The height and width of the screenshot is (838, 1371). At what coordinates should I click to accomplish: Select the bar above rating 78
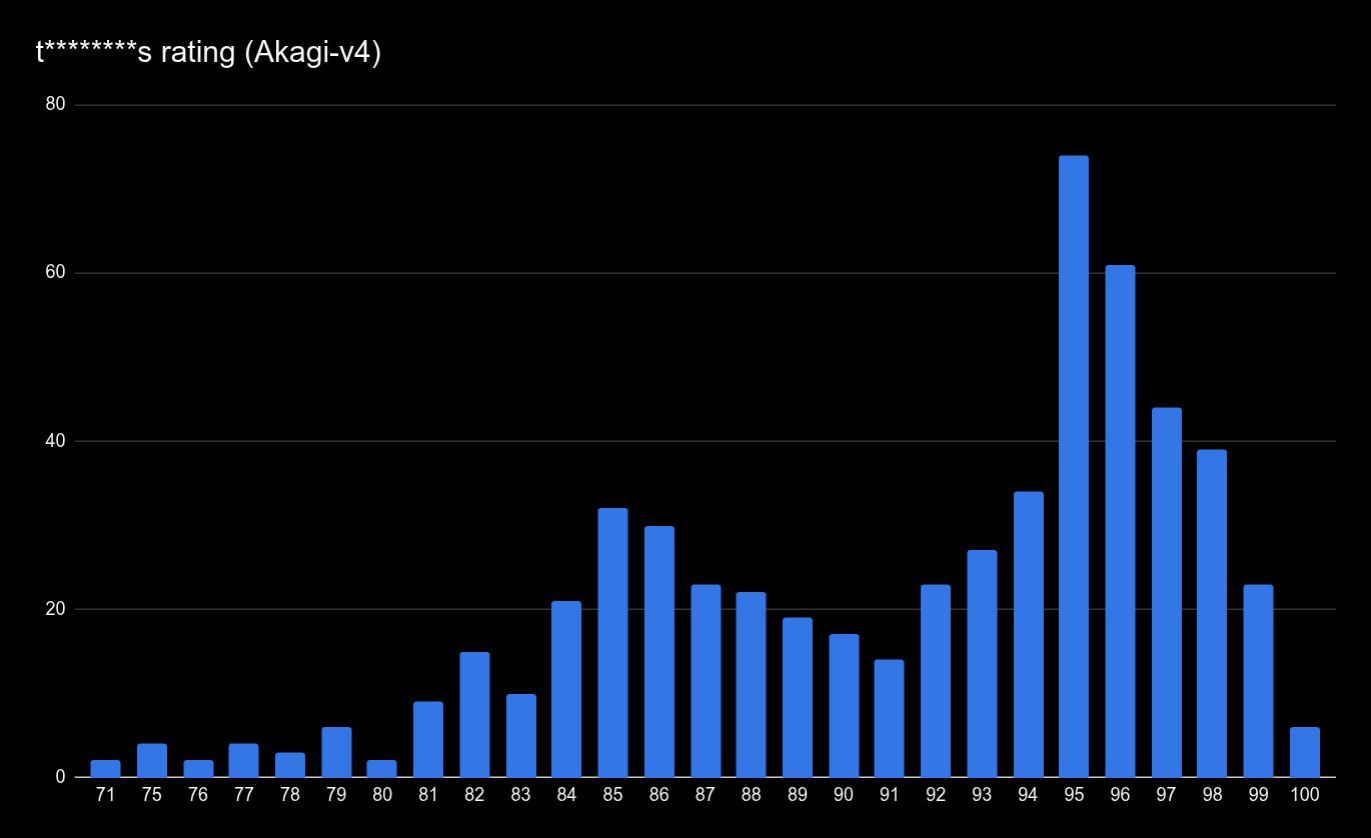[290, 764]
